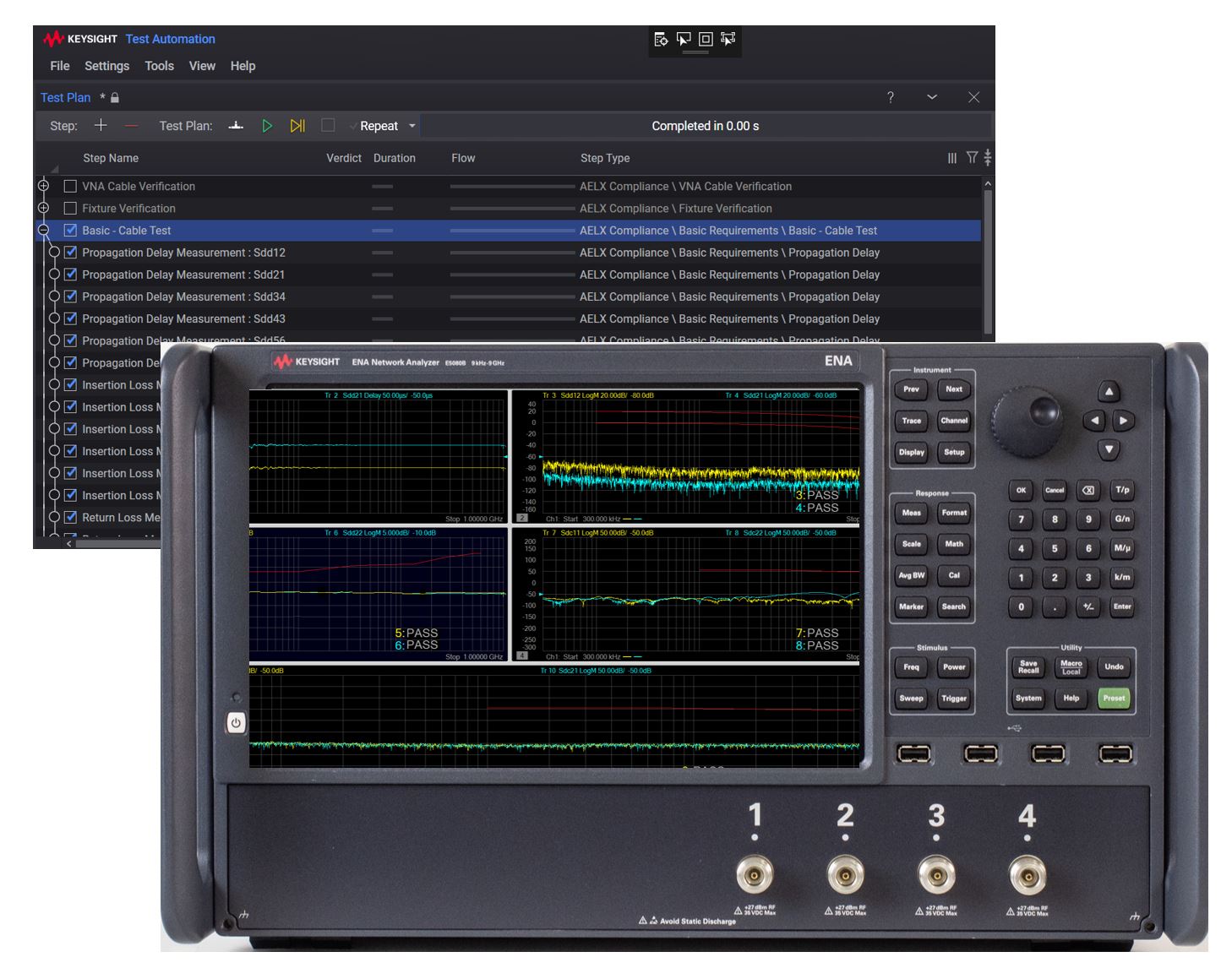Click the G/n unit key
Viewport: 1232px width, 979px height.
tap(1122, 519)
